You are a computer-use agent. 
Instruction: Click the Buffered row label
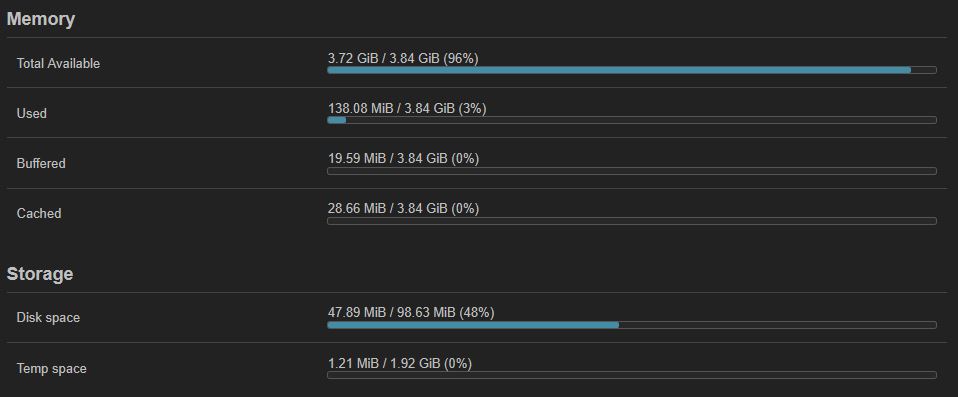pos(41,164)
